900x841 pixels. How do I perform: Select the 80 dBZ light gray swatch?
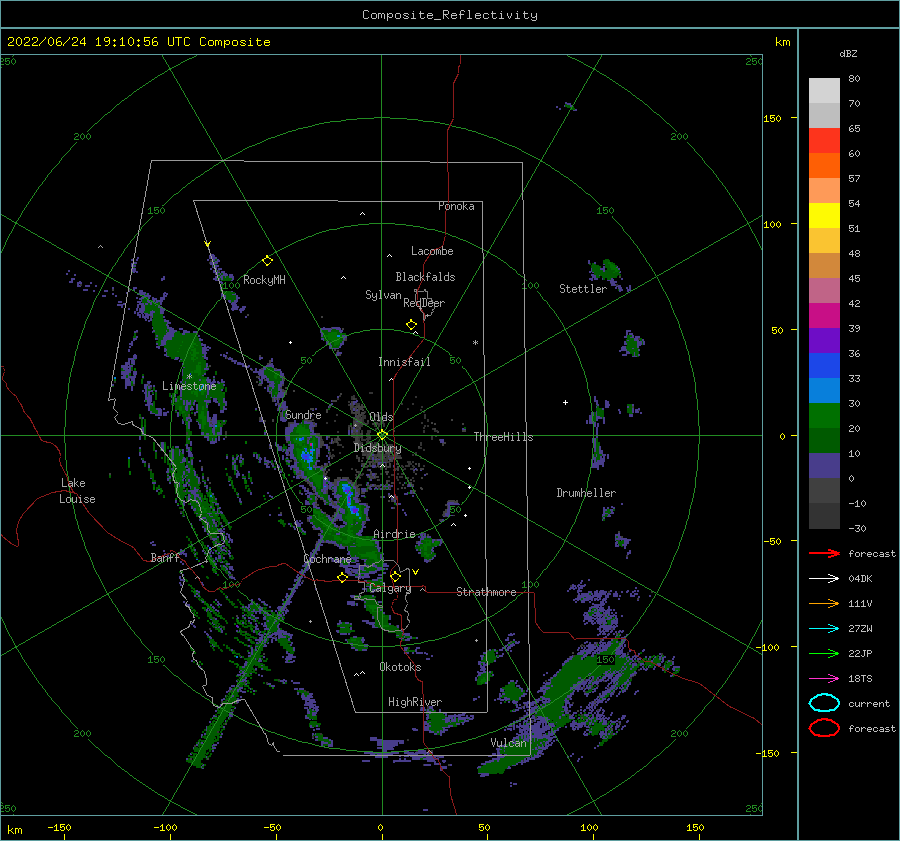[824, 90]
